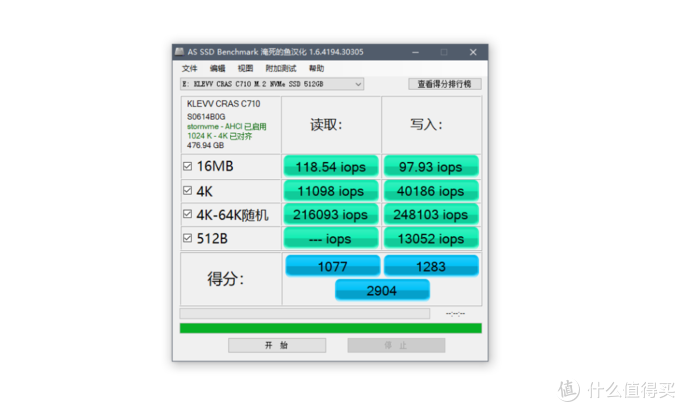Toggle the 4K-64K随机 test checkbox
This screenshot has width=680, height=407.
point(187,214)
